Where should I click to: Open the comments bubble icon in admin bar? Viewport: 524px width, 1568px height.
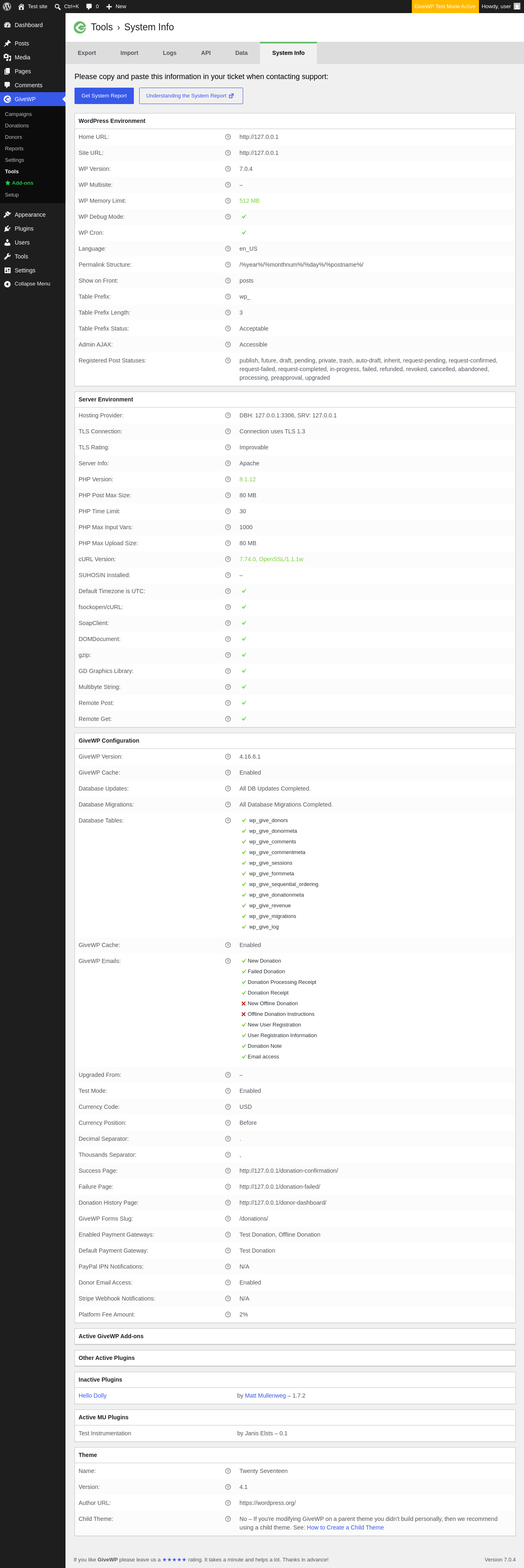tap(90, 7)
